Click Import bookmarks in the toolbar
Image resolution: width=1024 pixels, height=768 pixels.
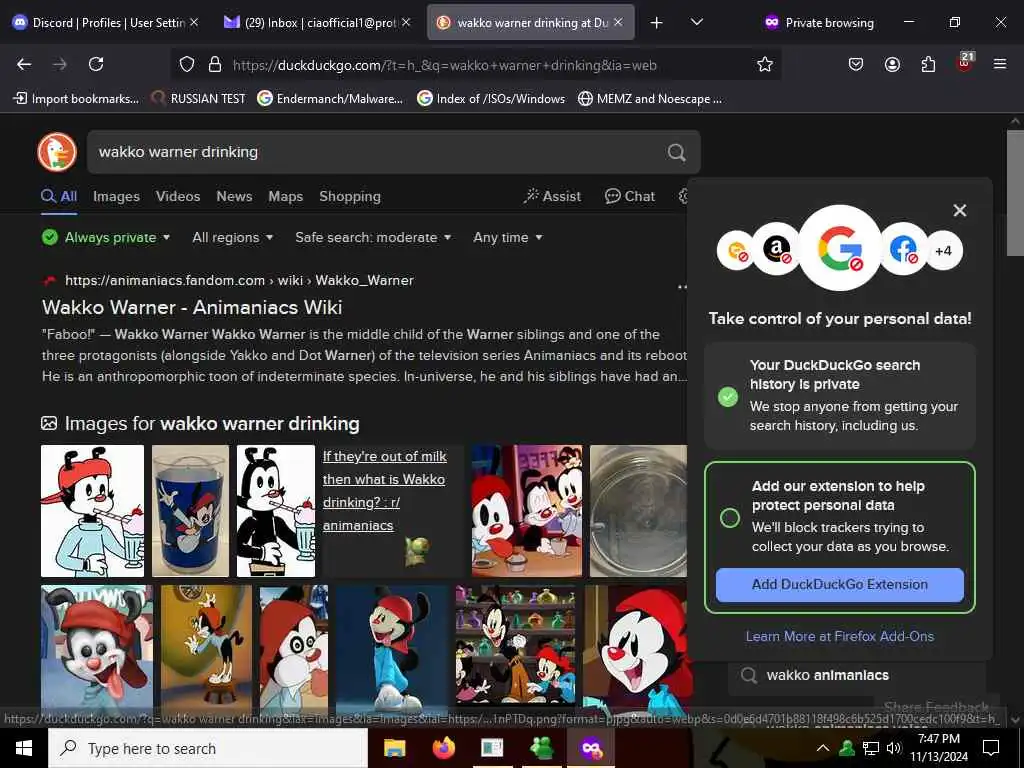[x=76, y=99]
